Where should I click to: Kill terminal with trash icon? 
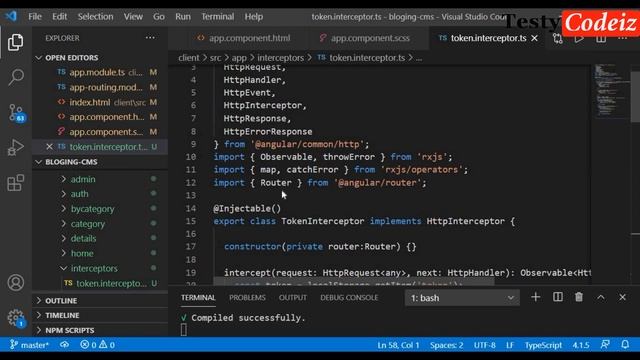point(579,297)
